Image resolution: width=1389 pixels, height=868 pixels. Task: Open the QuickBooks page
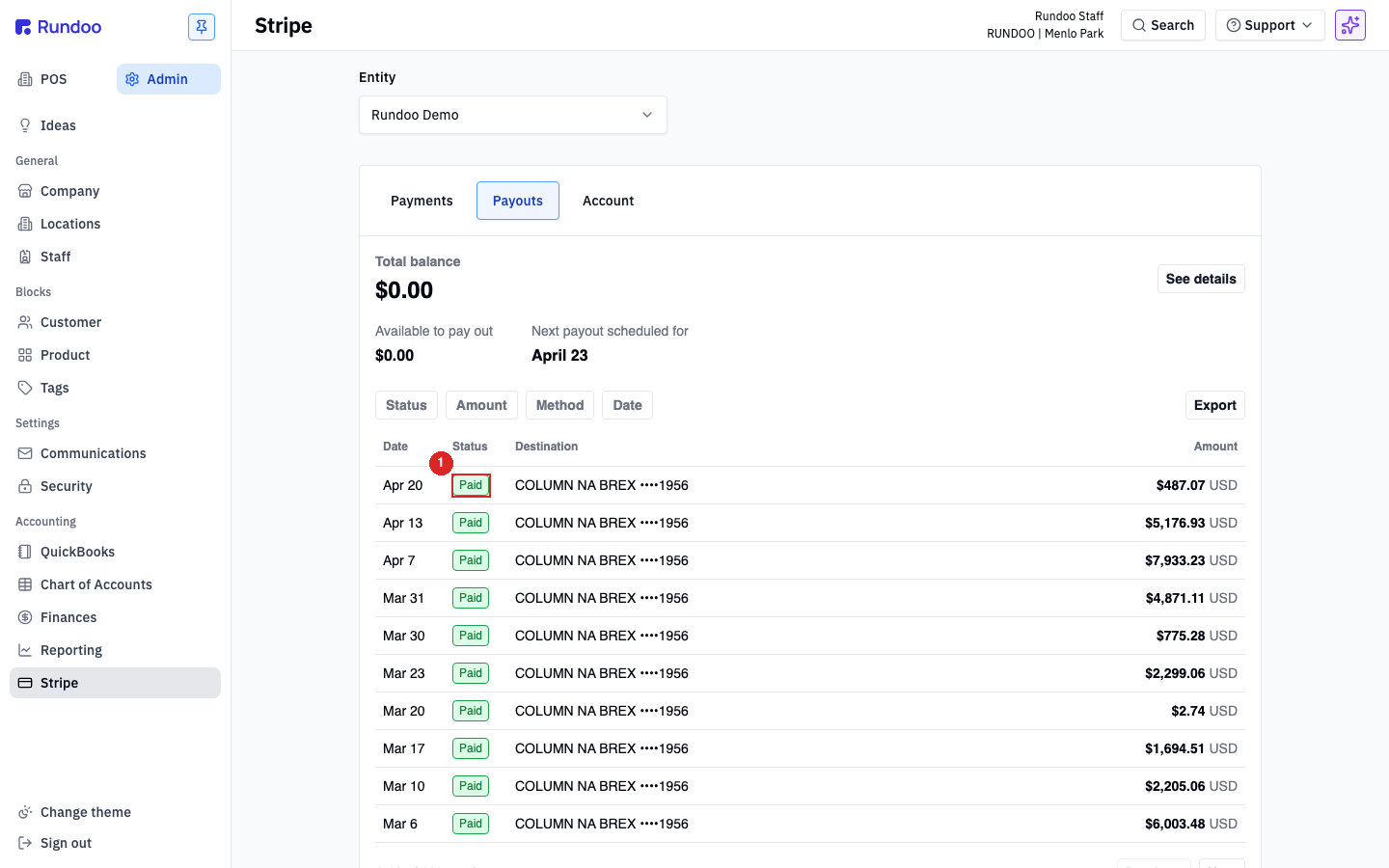[115, 552]
